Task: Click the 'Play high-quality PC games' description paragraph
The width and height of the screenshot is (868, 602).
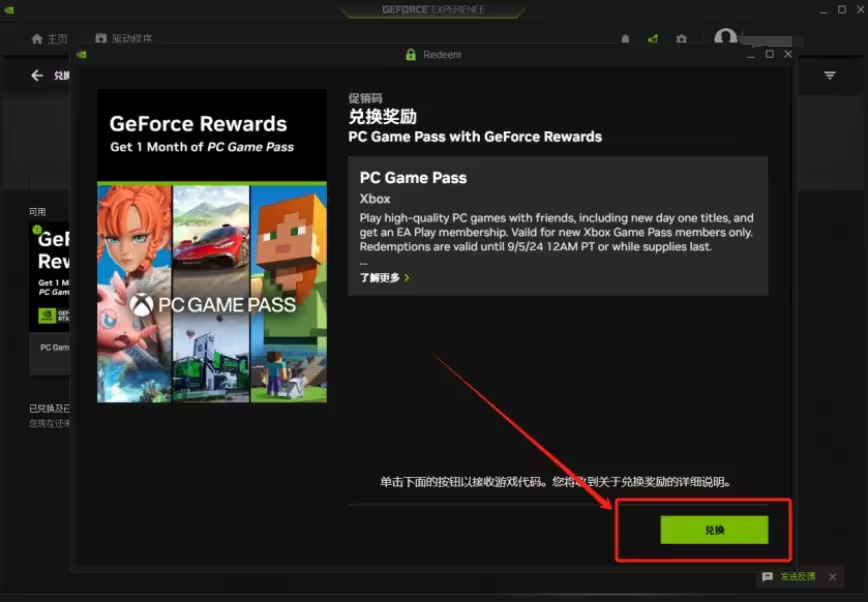Action: [557, 232]
